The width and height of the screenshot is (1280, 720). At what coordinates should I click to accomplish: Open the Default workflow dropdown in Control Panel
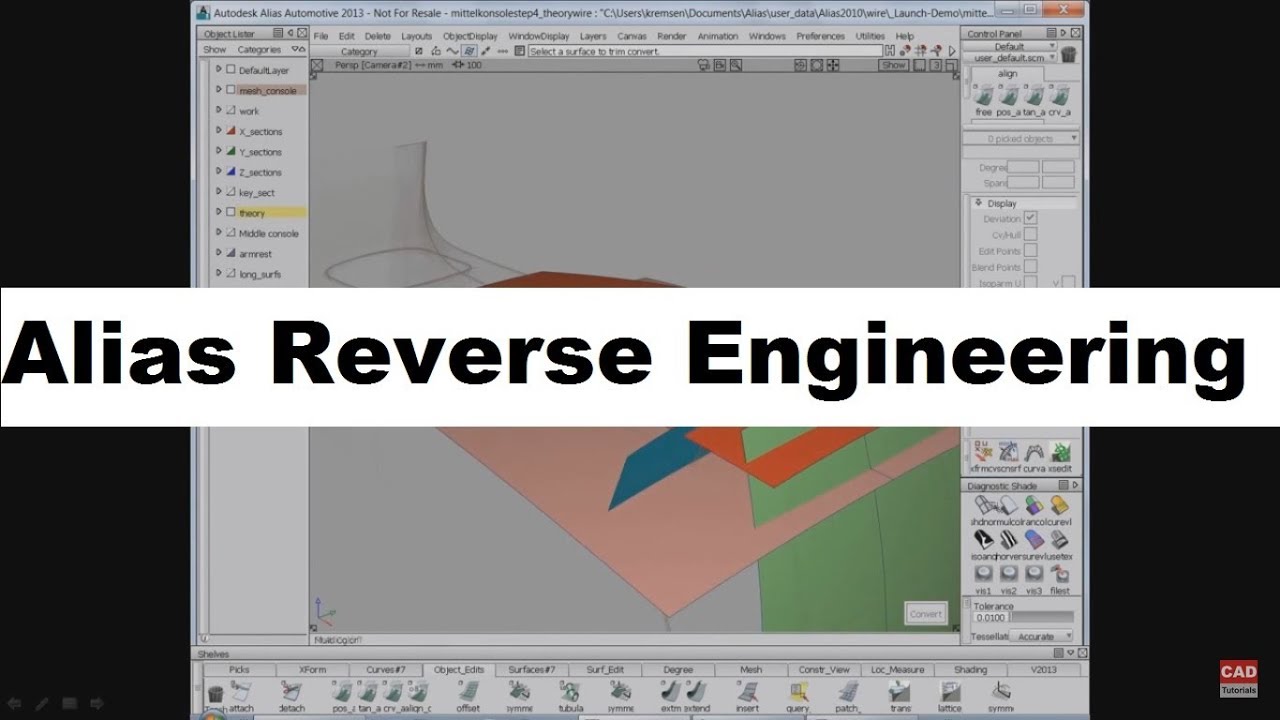click(x=1010, y=46)
